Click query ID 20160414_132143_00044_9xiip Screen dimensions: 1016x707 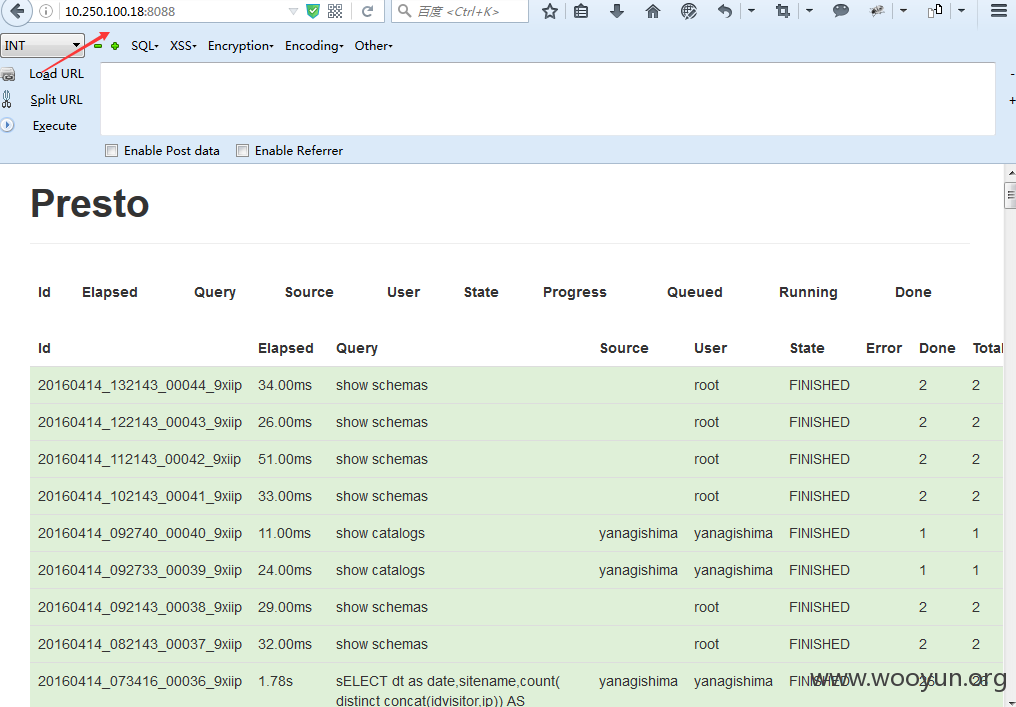[140, 385]
